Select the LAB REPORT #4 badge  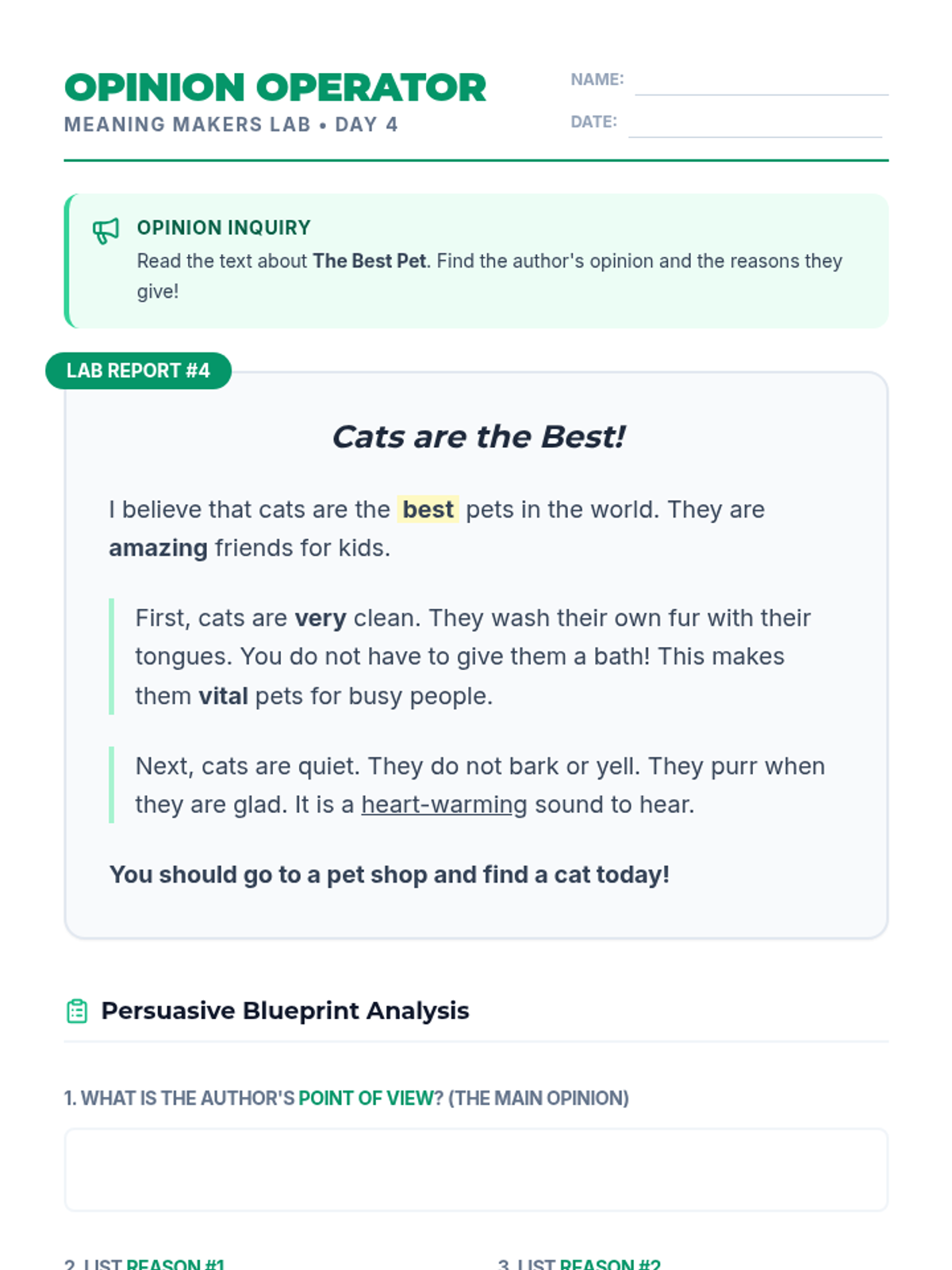pyautogui.click(x=138, y=371)
